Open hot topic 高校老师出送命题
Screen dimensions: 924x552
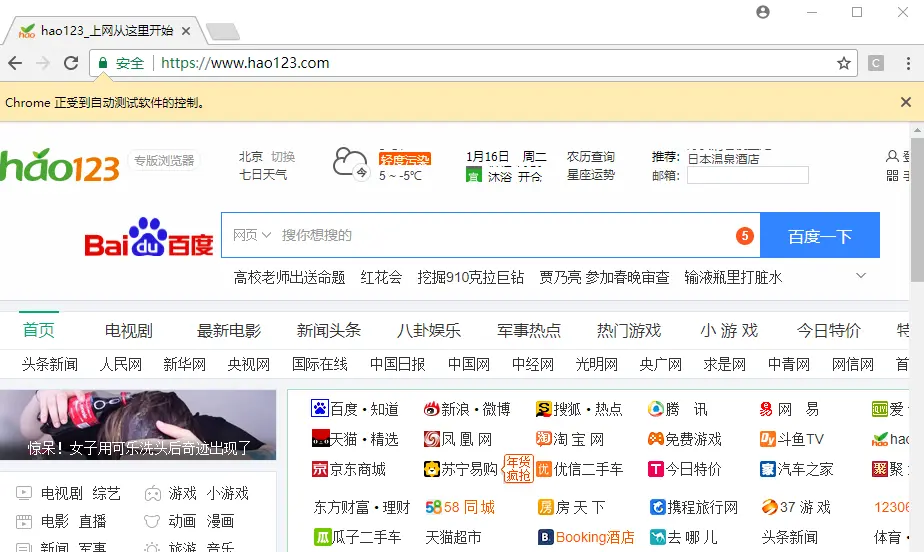click(289, 277)
